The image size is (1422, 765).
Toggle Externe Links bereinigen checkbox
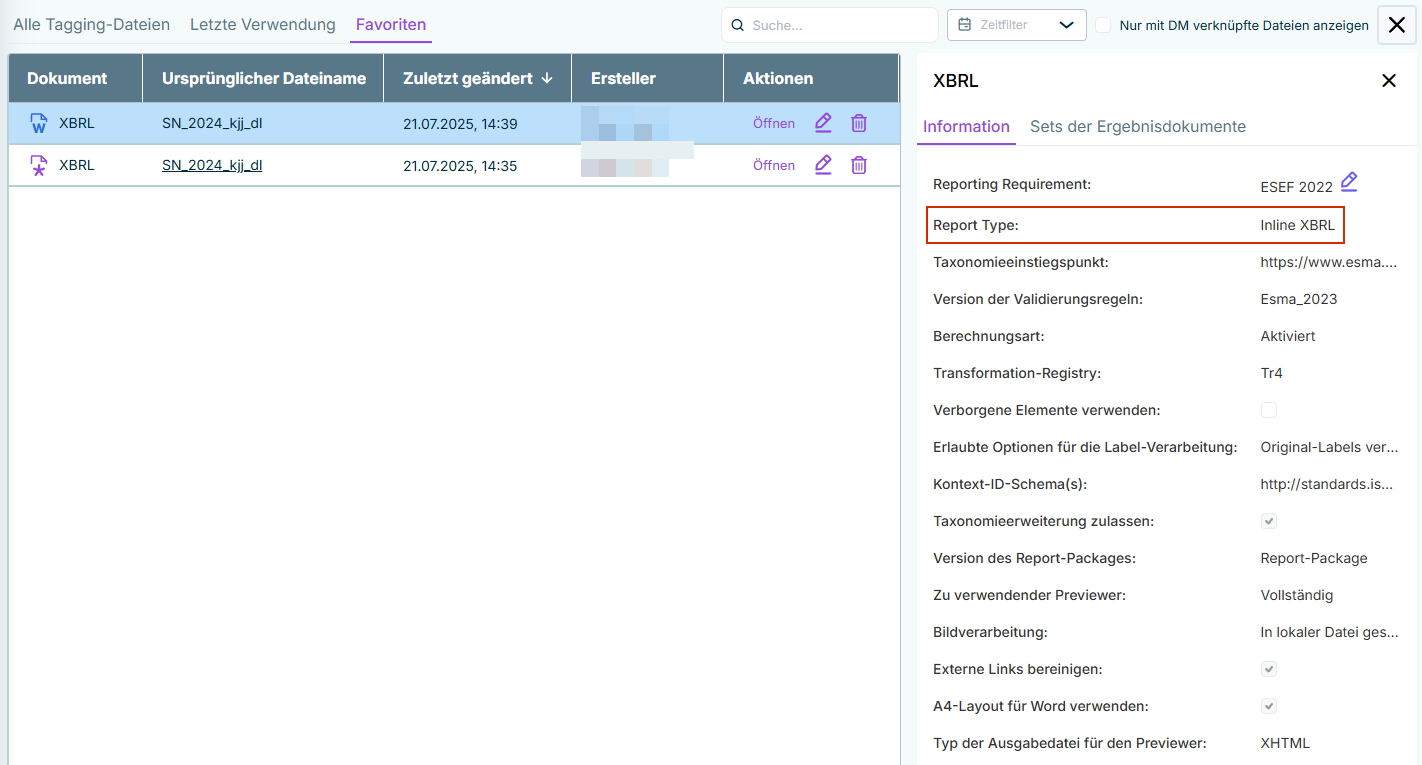tap(1269, 669)
